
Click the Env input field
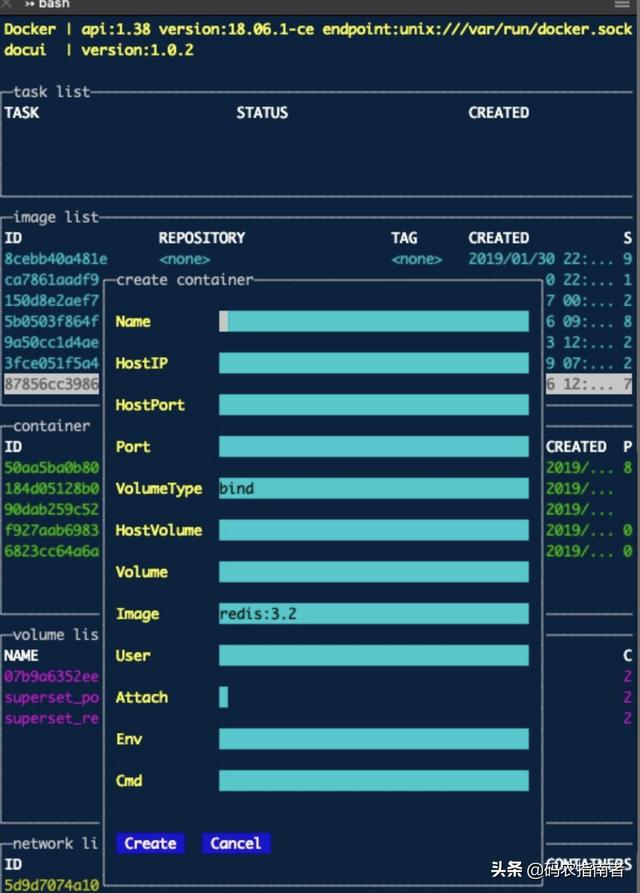(374, 739)
